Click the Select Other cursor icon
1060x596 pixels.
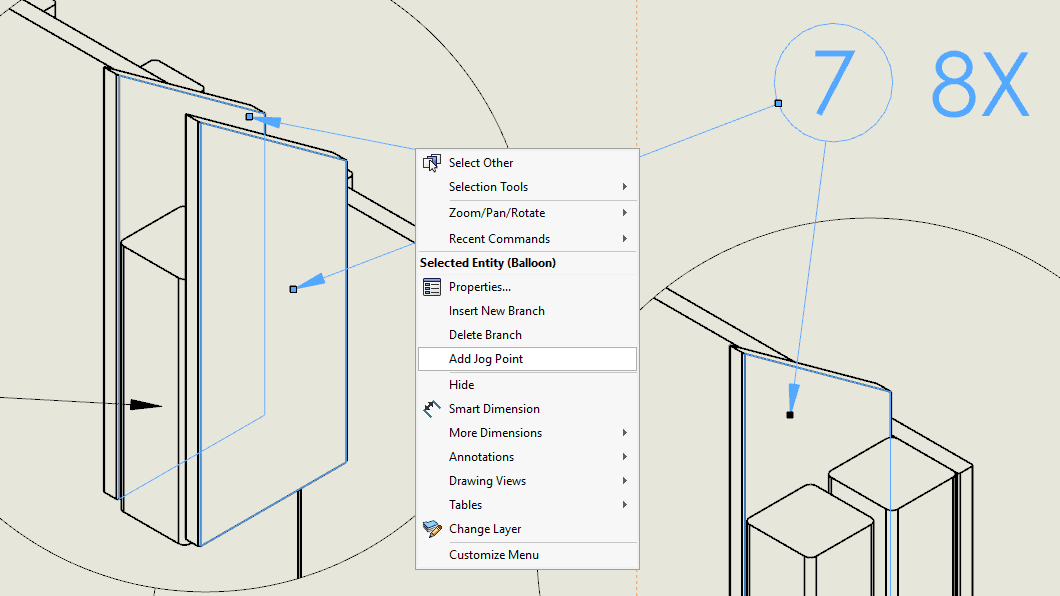tap(432, 163)
